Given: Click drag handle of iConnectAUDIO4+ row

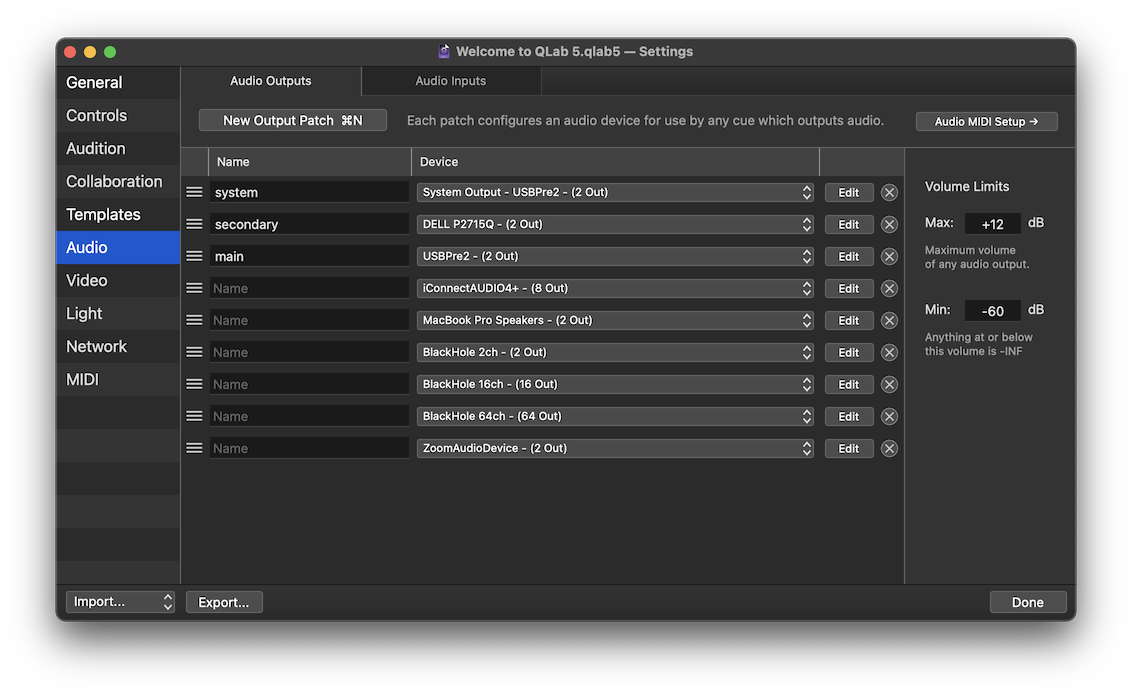Looking at the screenshot, I should coord(194,288).
